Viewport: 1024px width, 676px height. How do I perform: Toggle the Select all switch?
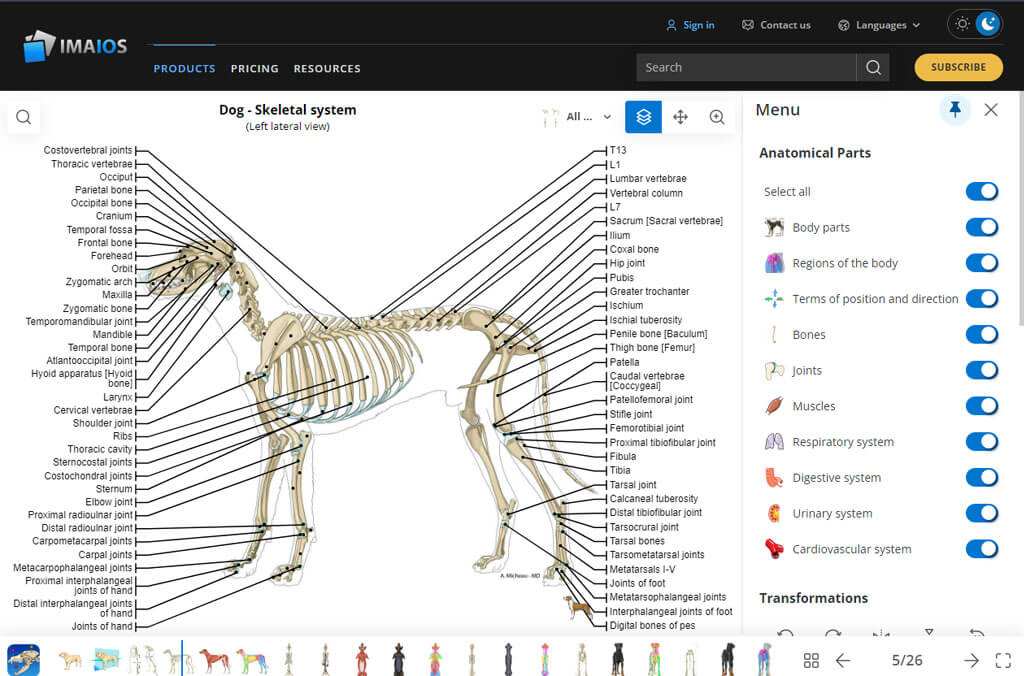[x=982, y=191]
